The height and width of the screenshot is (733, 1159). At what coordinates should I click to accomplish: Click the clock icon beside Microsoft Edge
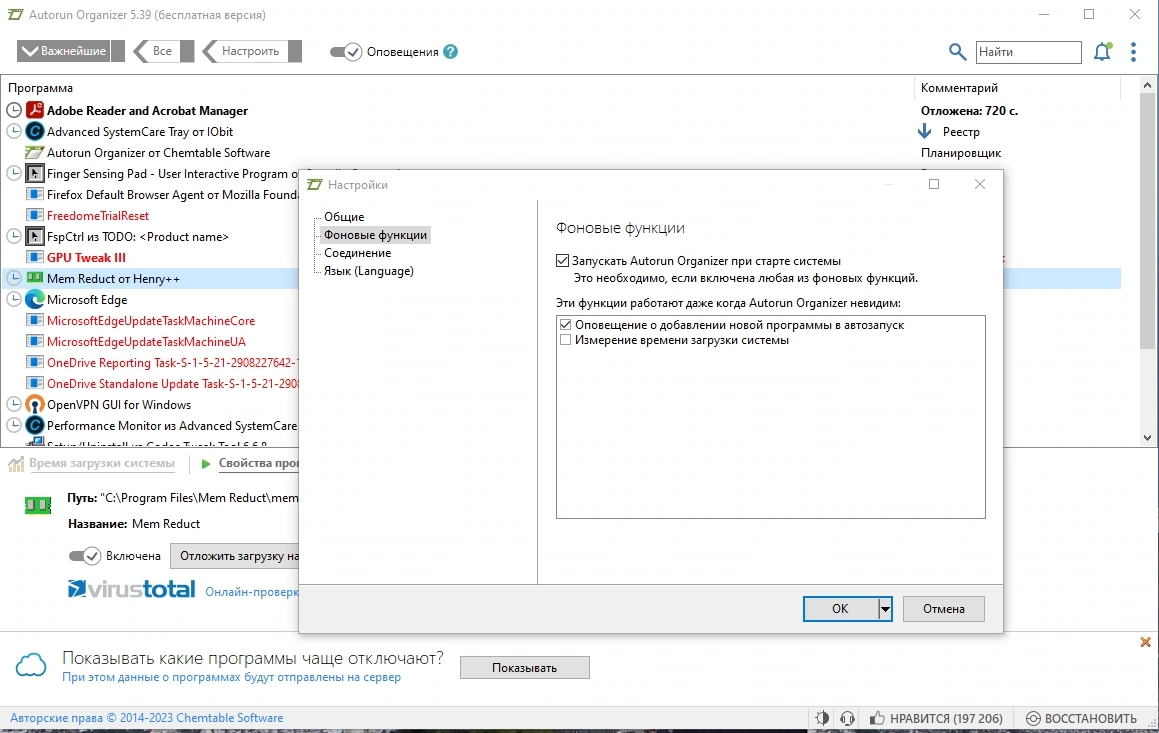tap(14, 299)
